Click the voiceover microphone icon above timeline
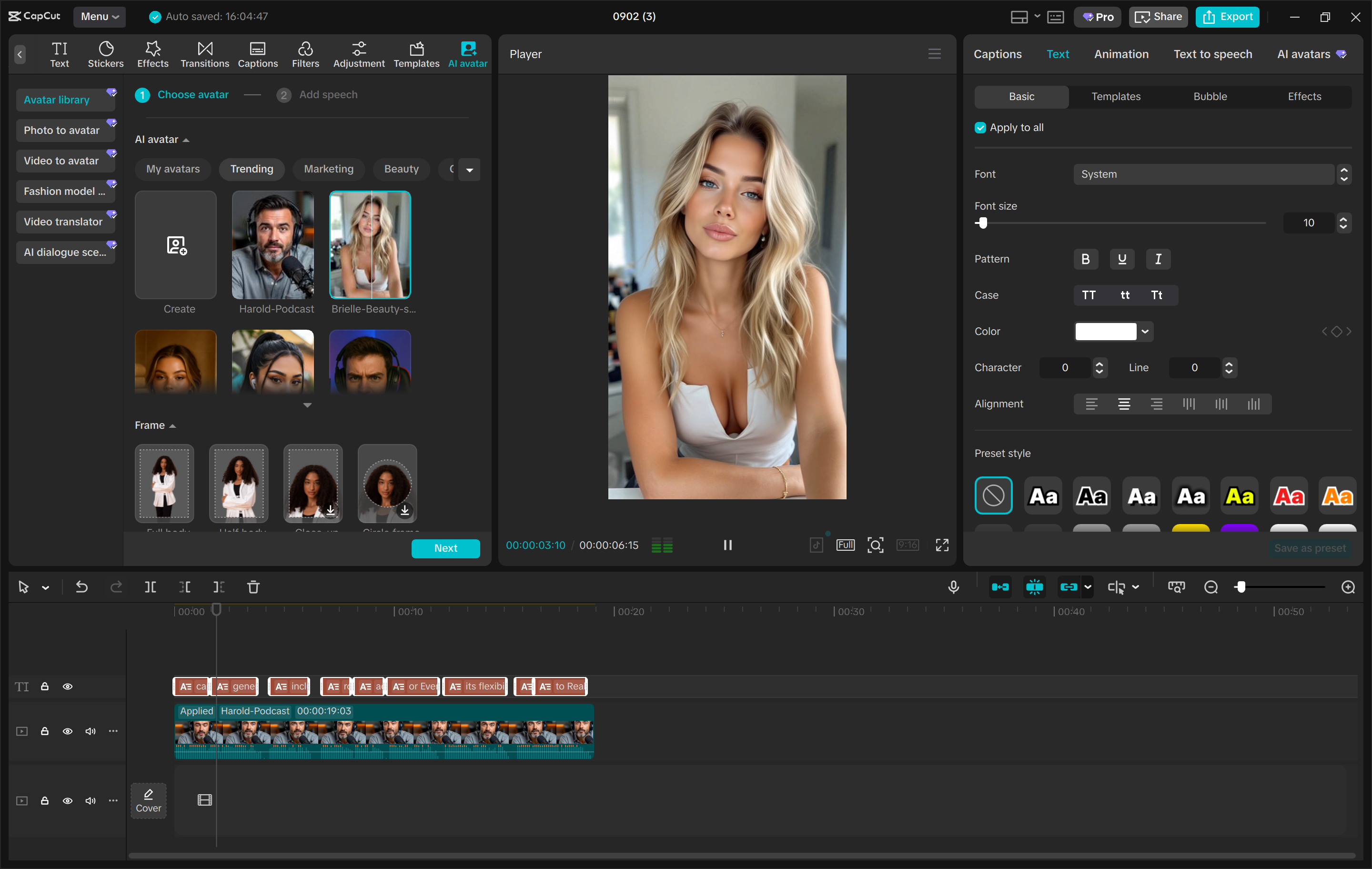 tap(953, 587)
